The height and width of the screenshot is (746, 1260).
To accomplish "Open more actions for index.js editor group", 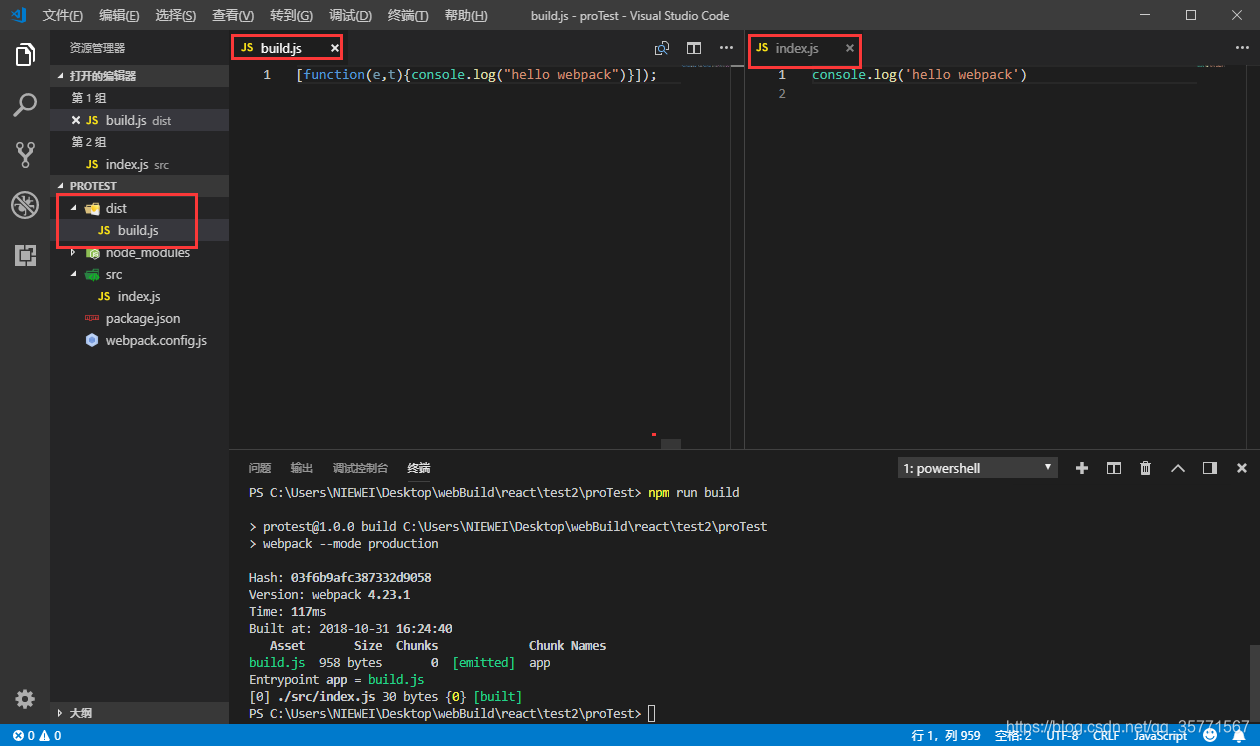I will [x=1243, y=48].
